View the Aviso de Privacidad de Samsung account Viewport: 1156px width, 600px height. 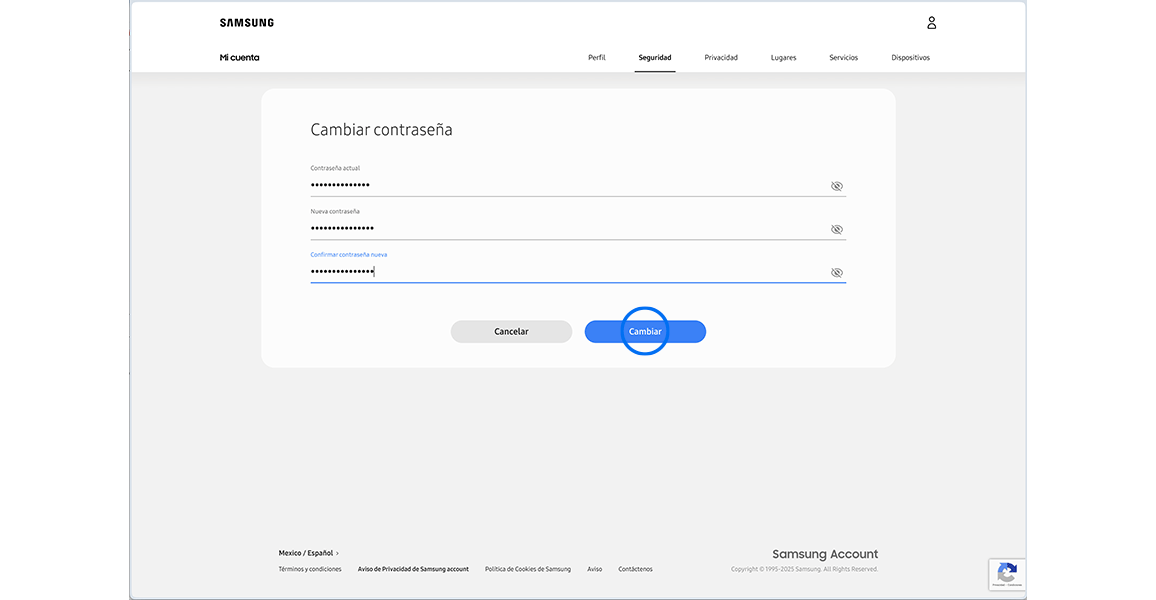tap(413, 568)
